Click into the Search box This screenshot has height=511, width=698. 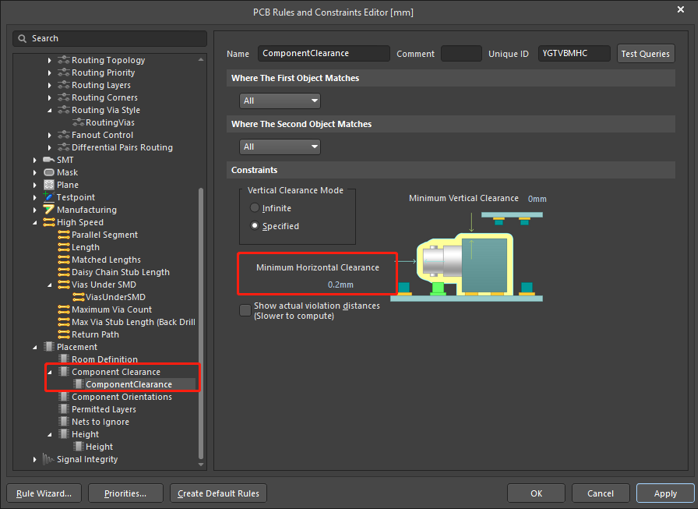(110, 39)
